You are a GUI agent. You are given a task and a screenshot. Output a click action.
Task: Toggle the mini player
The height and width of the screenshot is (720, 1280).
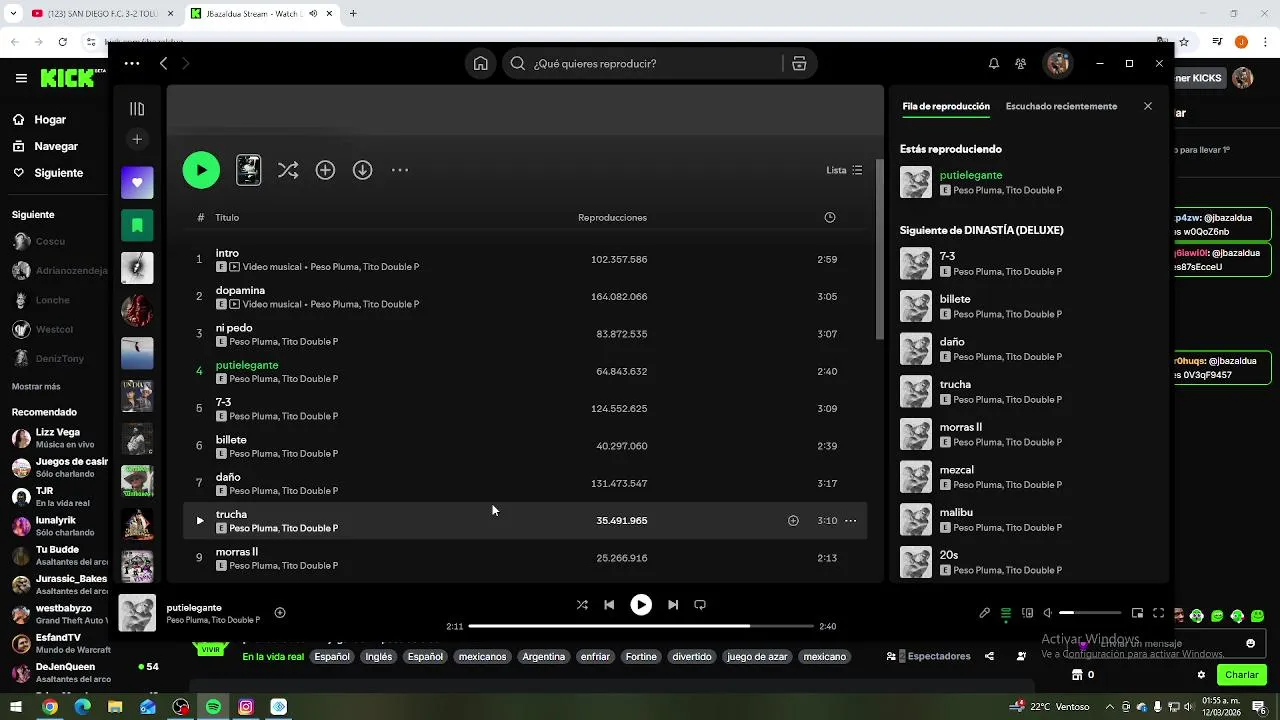click(1137, 613)
